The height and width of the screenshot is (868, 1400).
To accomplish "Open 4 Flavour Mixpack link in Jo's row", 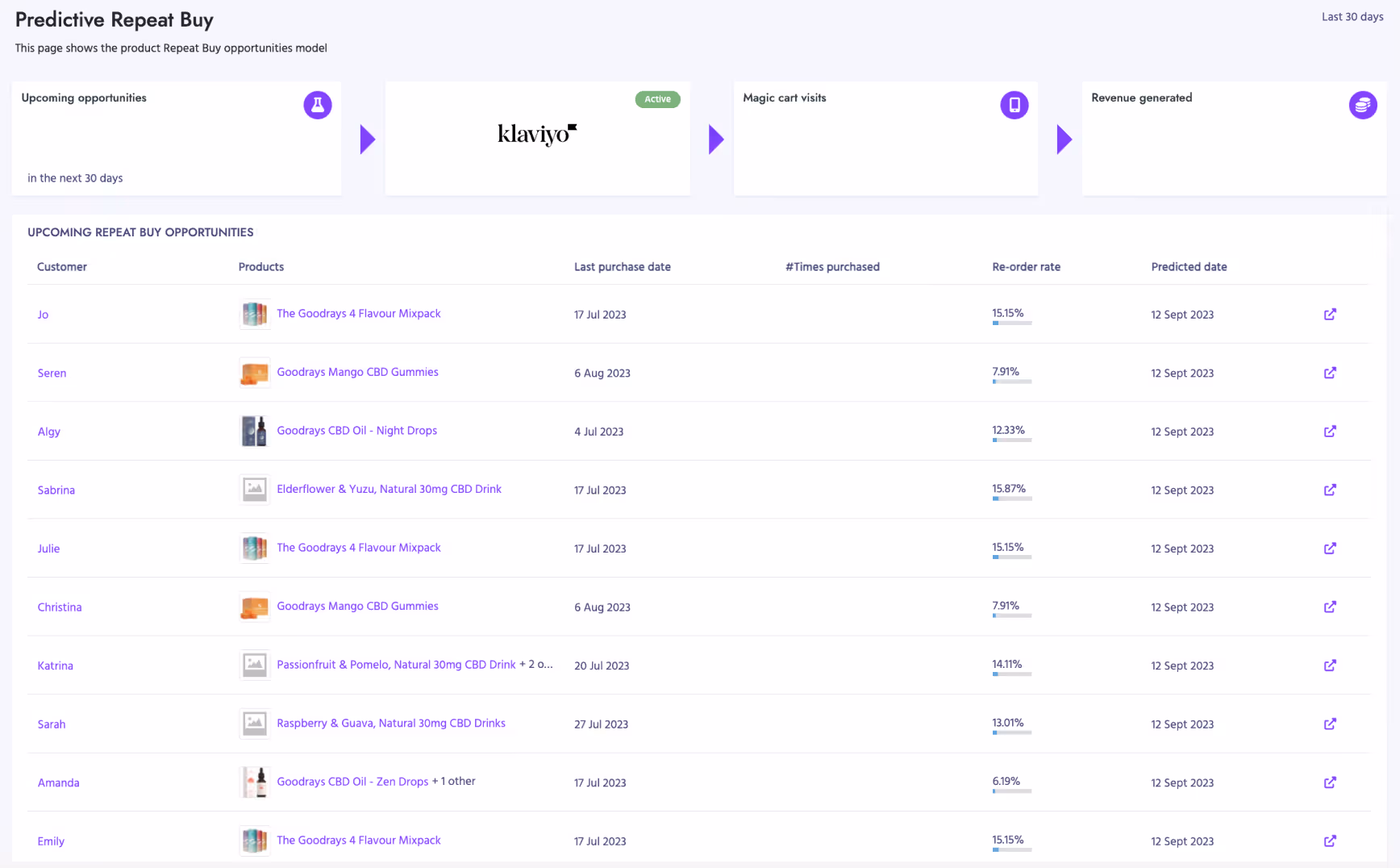I will [x=359, y=313].
